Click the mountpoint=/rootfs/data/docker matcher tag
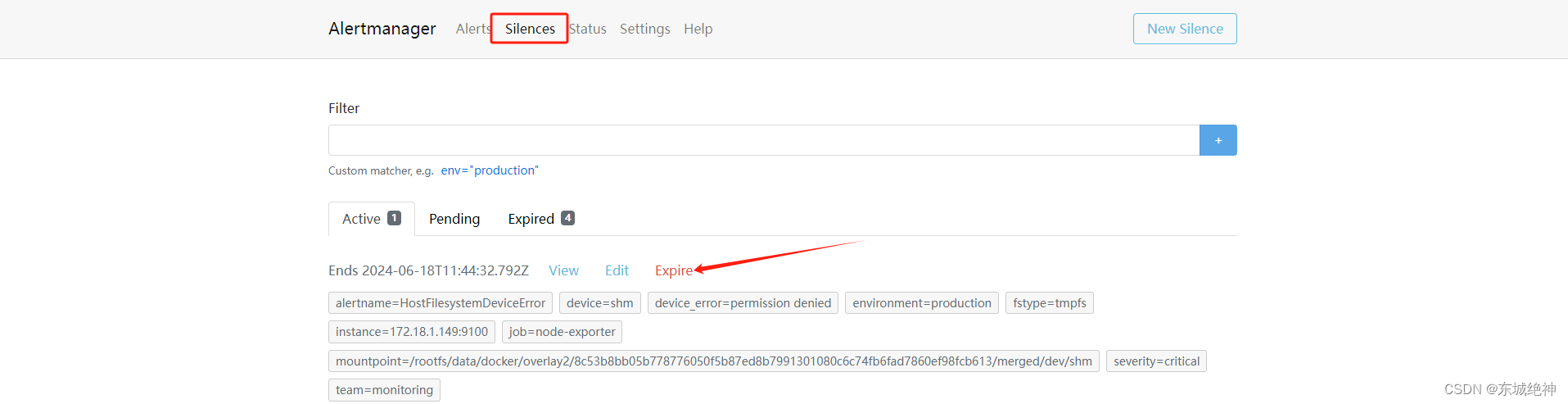The image size is (1568, 404). pos(714,361)
